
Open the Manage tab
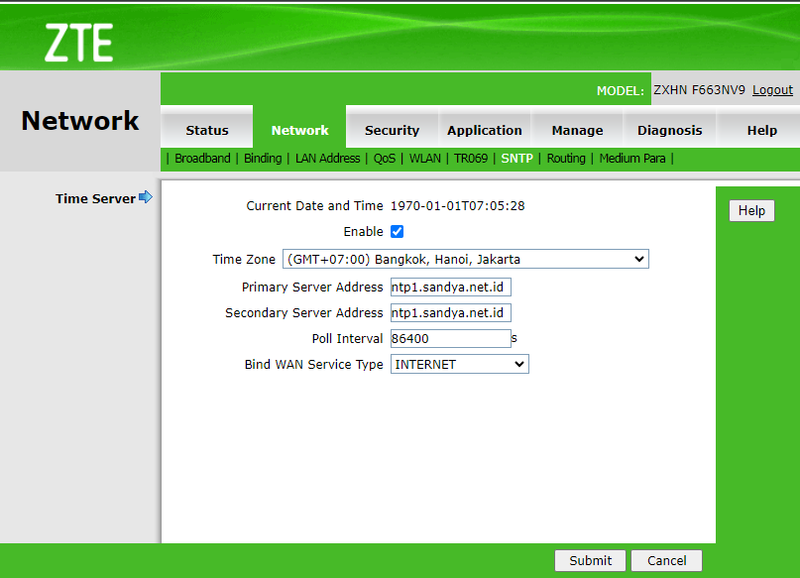click(577, 130)
